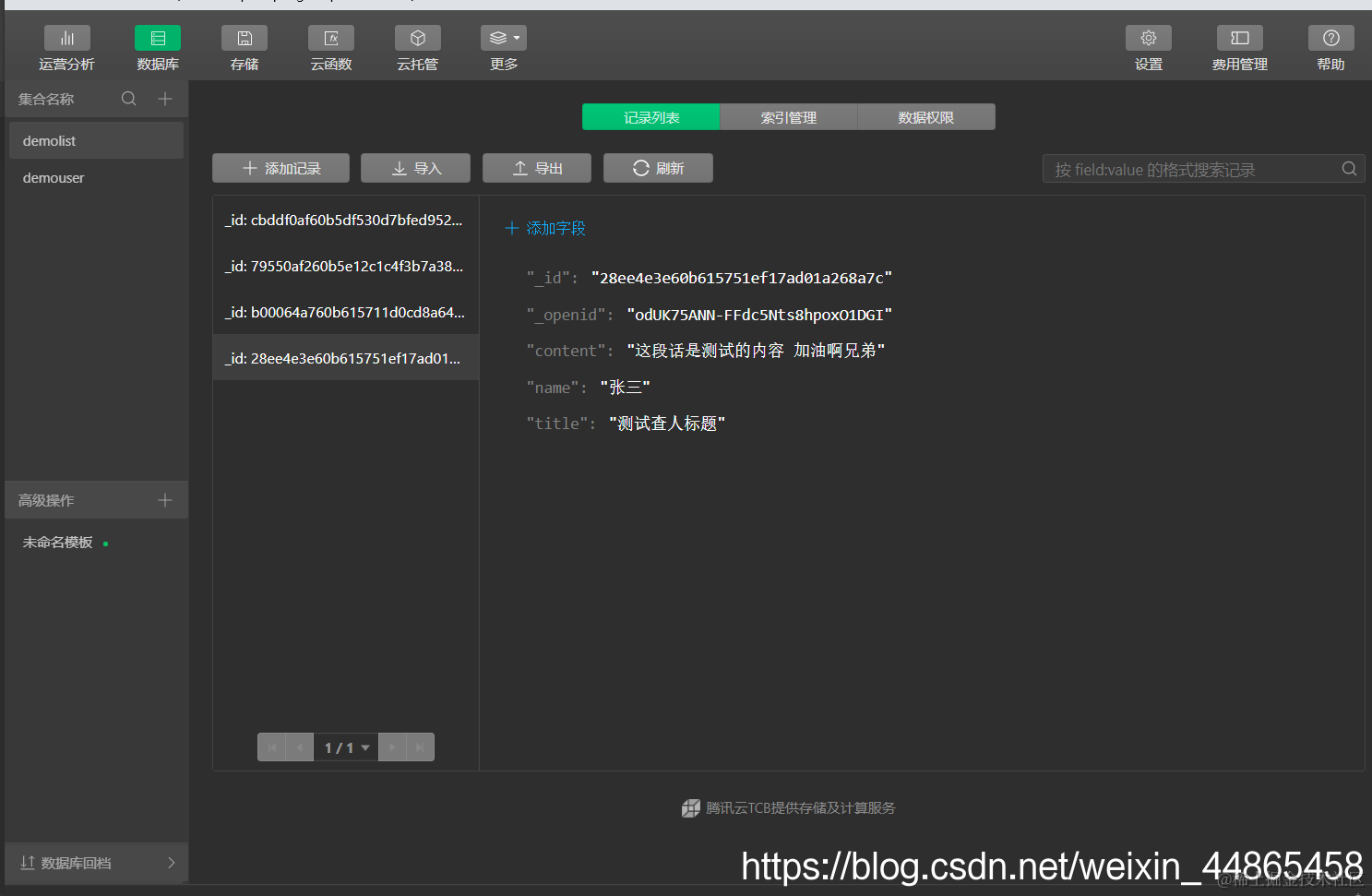This screenshot has height=896, width=1372.
Task: Click the 添加记录 button
Action: pos(280,168)
